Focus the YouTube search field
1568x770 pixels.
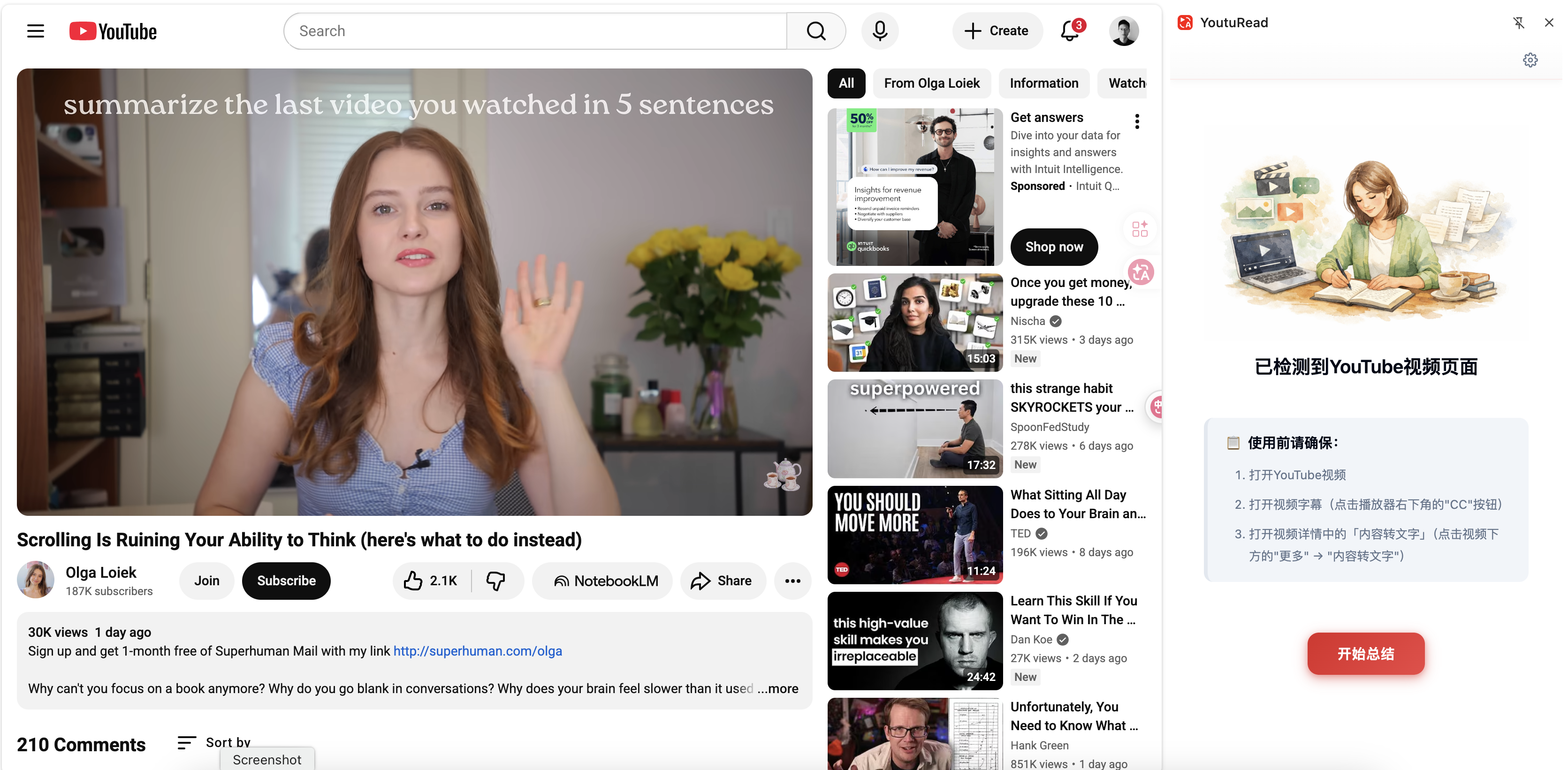click(535, 31)
